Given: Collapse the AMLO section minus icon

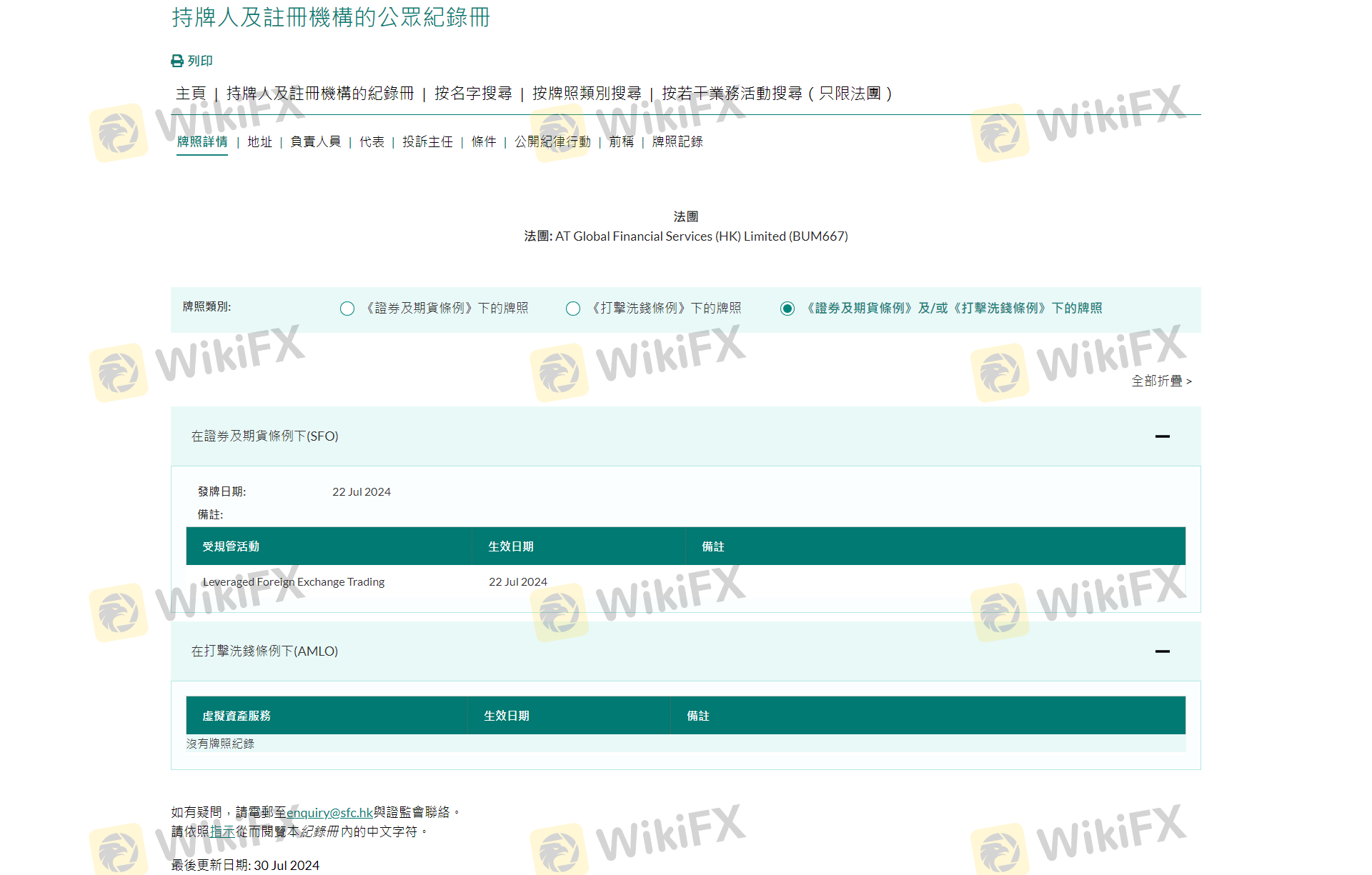Looking at the screenshot, I should pos(1162,651).
